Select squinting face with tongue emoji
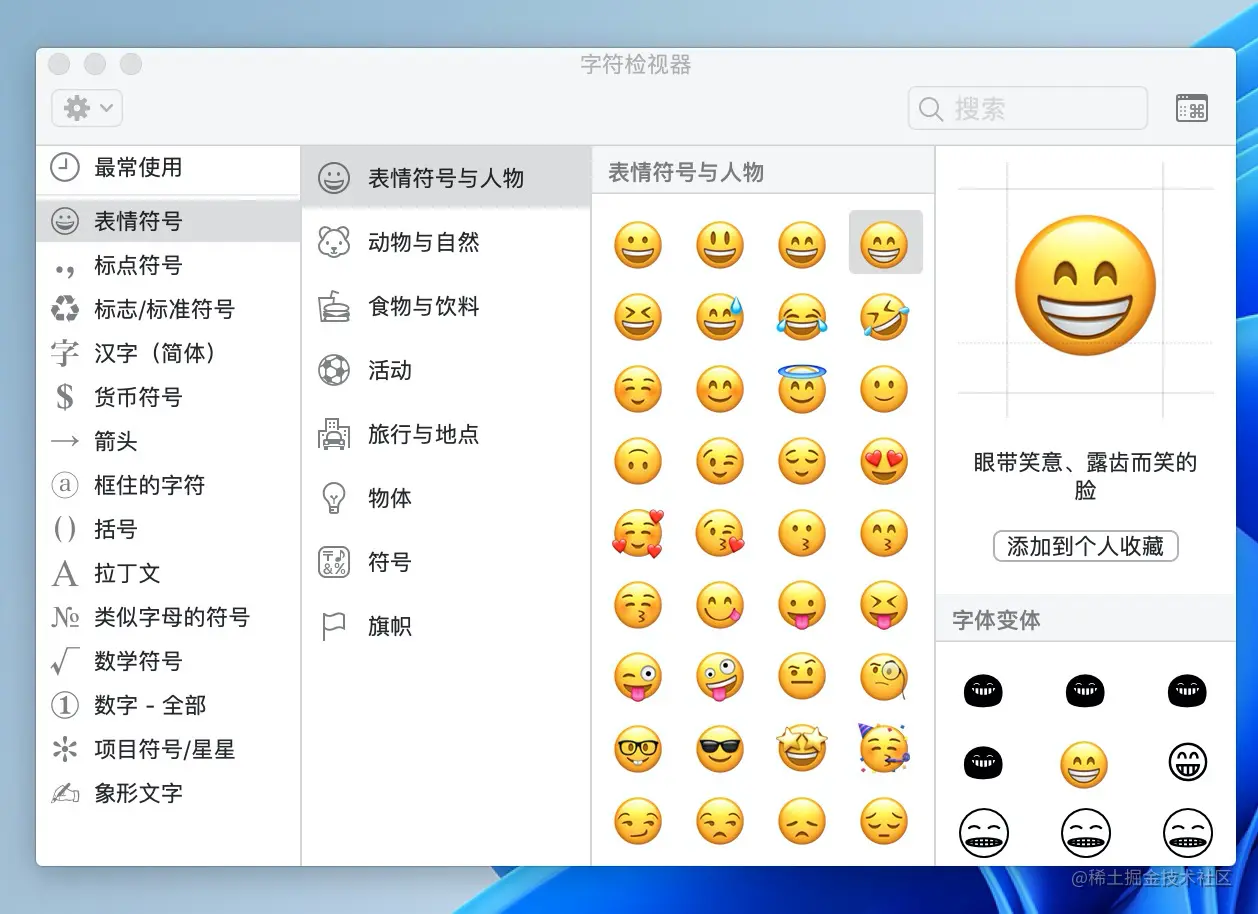The image size is (1258, 914). [x=884, y=605]
